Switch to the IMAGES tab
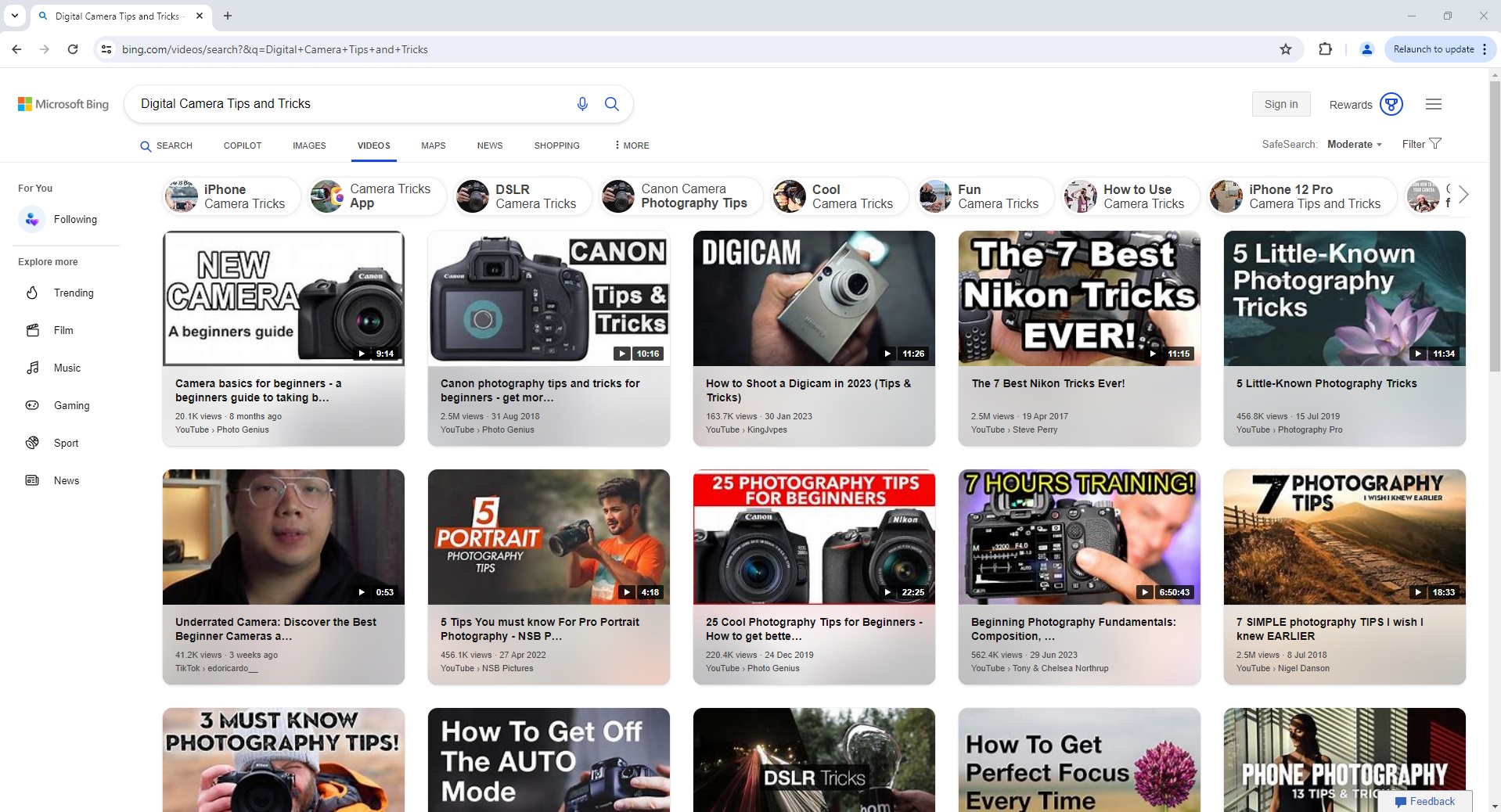 click(x=308, y=146)
